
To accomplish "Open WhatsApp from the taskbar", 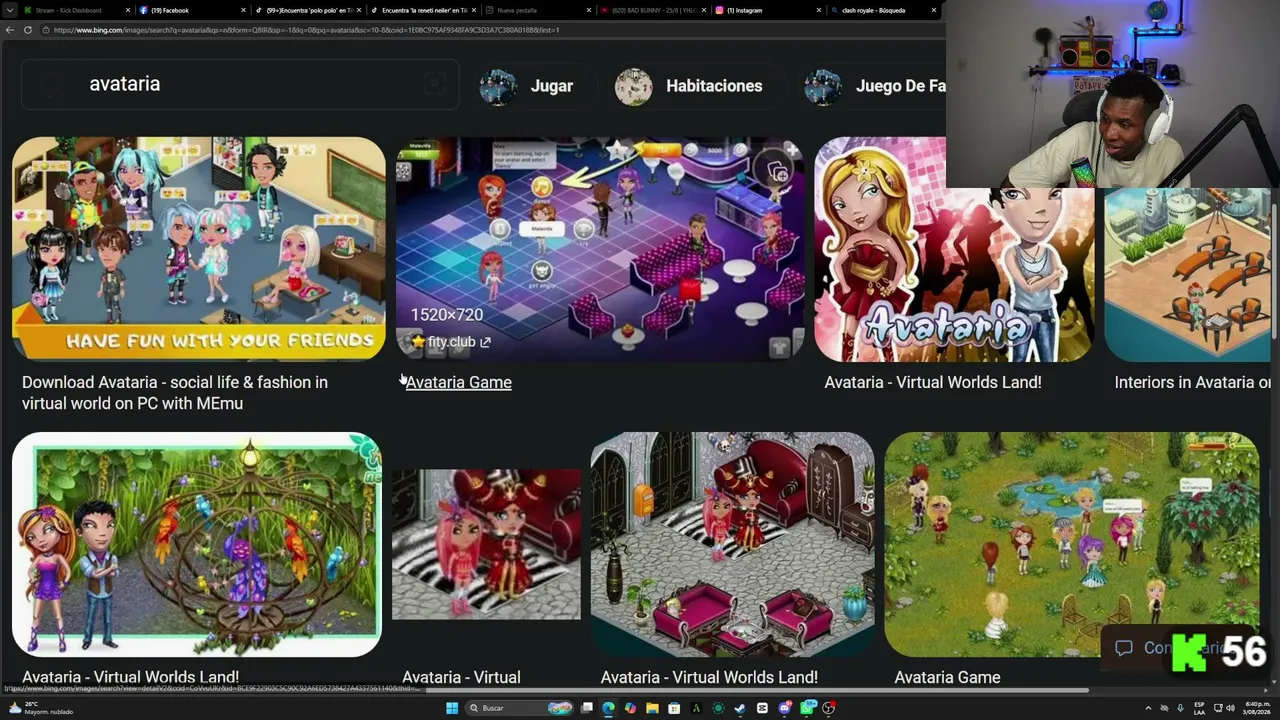I will [807, 708].
